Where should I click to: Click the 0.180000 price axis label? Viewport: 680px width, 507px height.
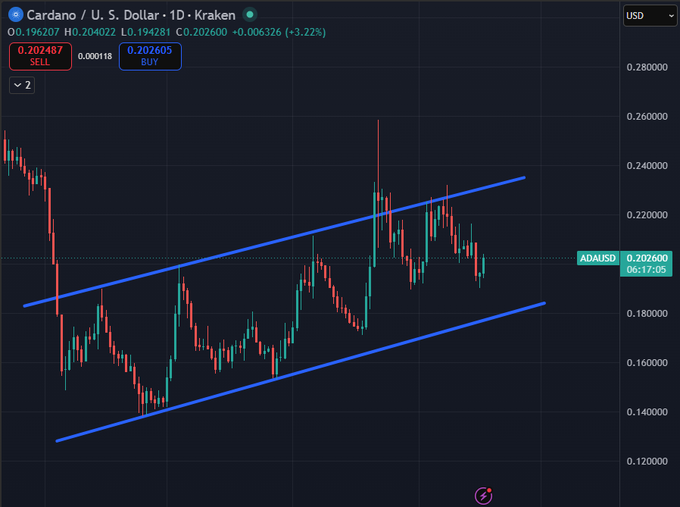(x=647, y=313)
